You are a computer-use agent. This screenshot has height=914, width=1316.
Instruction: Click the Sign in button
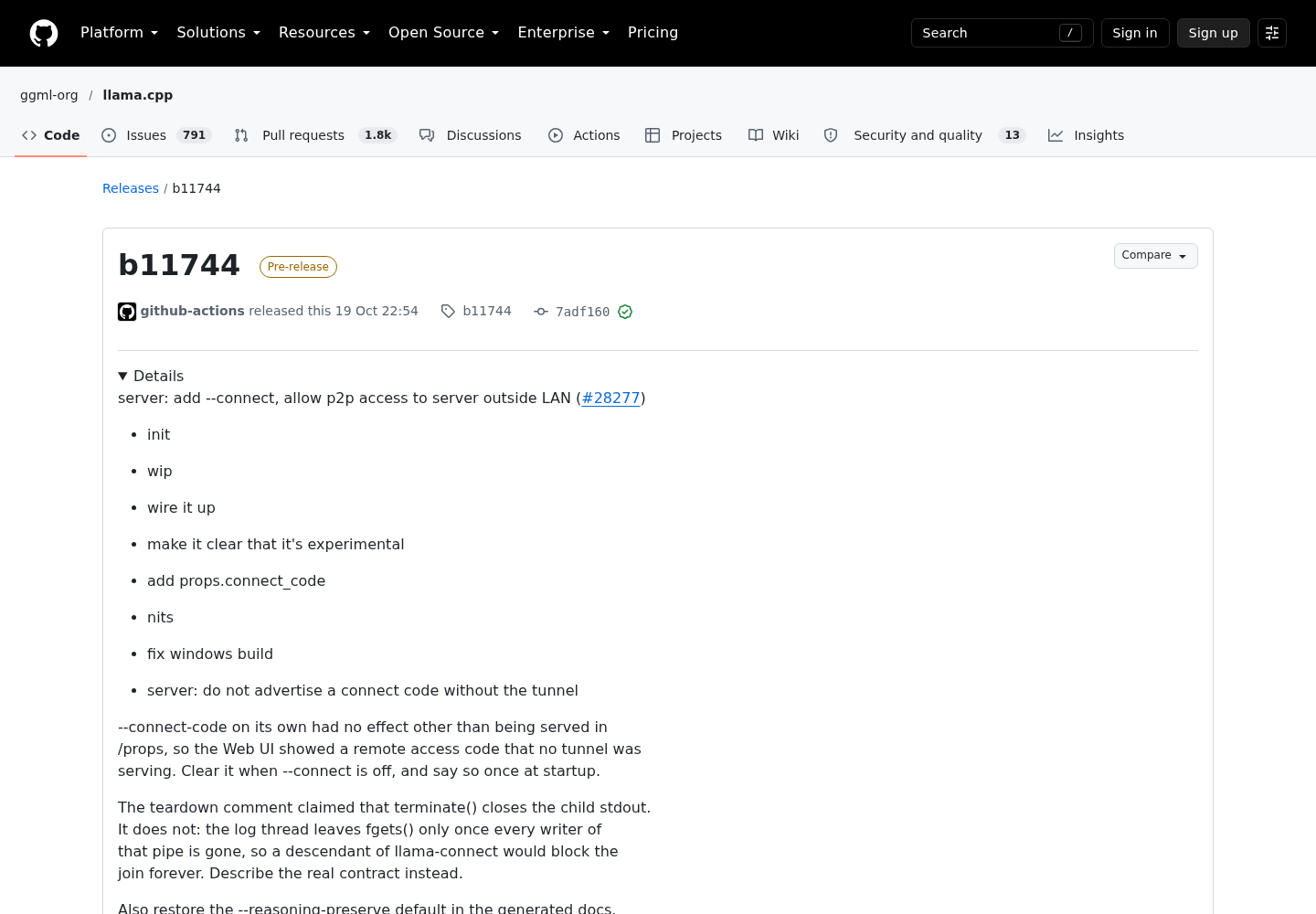pos(1135,33)
